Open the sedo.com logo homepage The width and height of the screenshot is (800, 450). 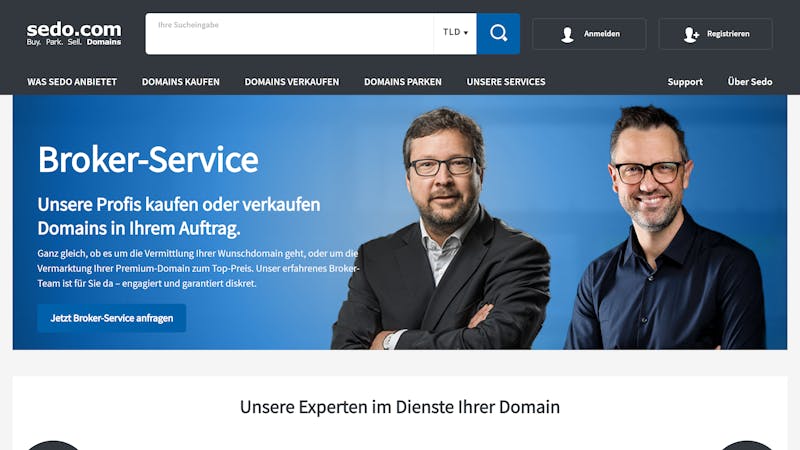point(74,34)
